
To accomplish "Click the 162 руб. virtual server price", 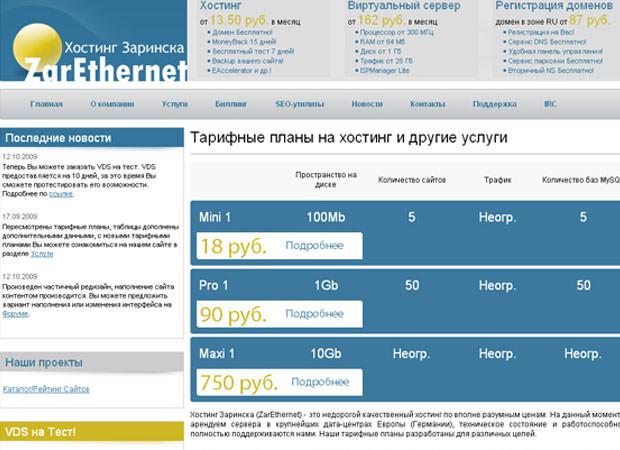I will coord(381,20).
